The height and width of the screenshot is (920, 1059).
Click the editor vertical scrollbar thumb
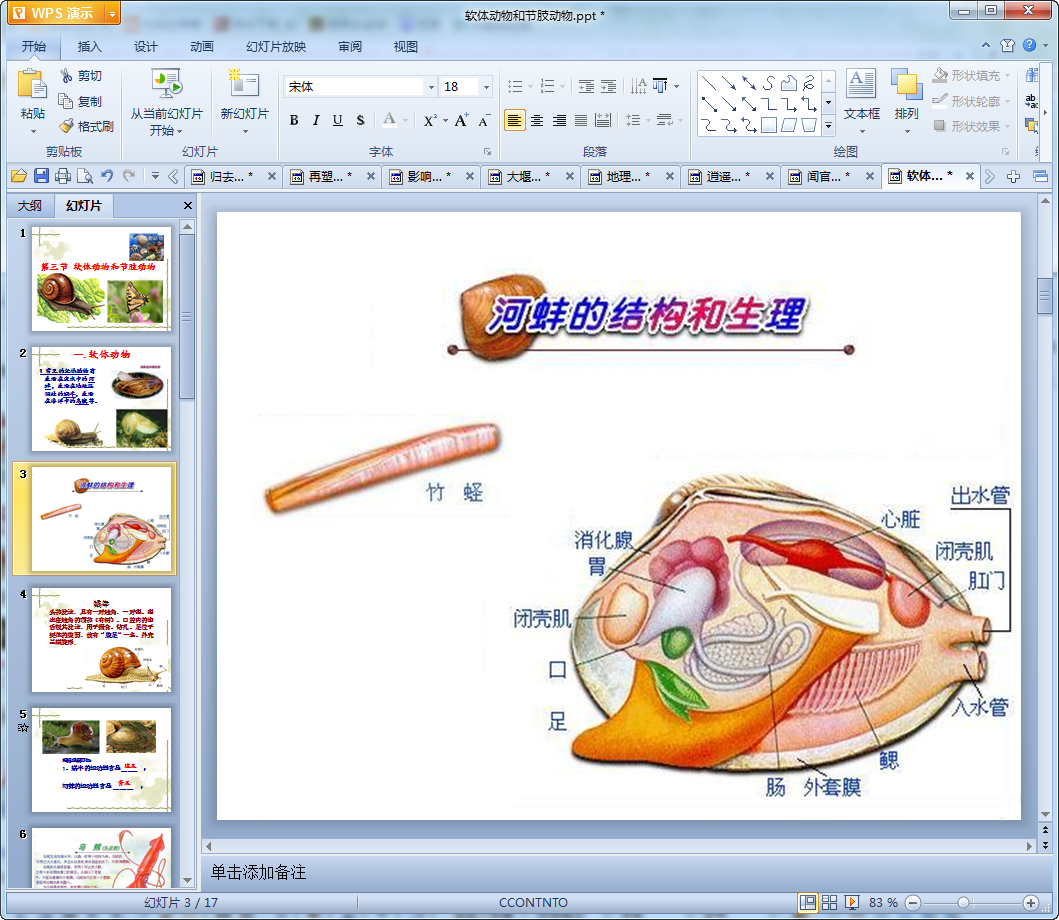(x=1045, y=295)
